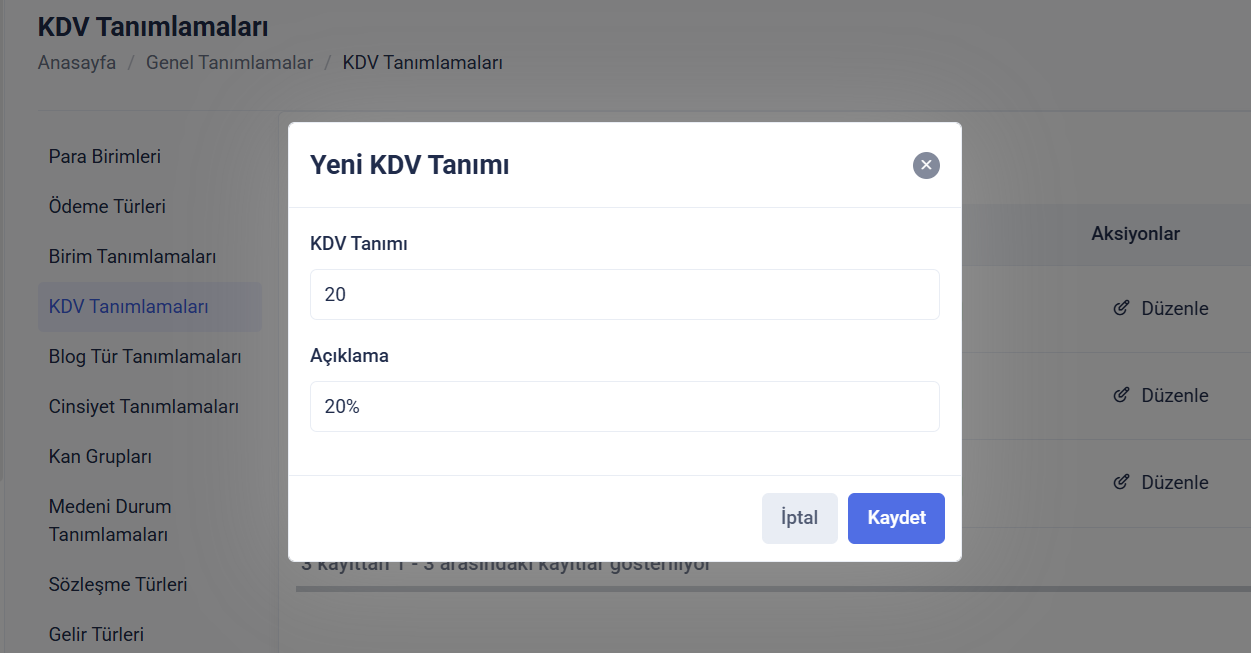Go to Birim Tanımlamaları section
The height and width of the screenshot is (653, 1251).
pos(132,257)
